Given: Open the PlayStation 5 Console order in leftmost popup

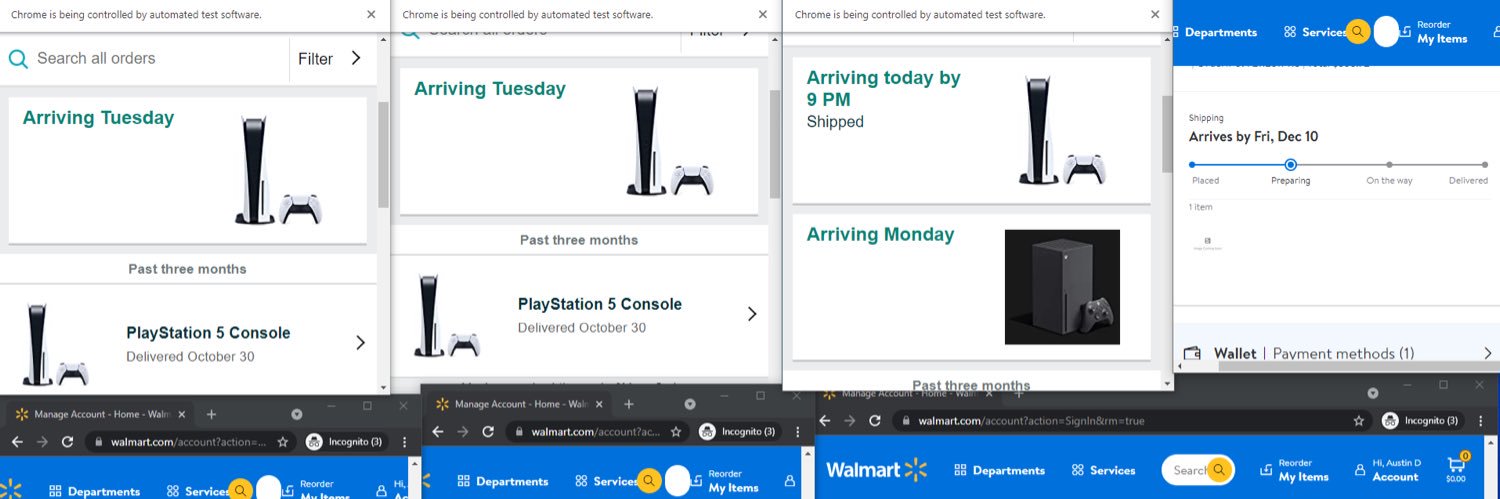Looking at the screenshot, I should [x=188, y=343].
